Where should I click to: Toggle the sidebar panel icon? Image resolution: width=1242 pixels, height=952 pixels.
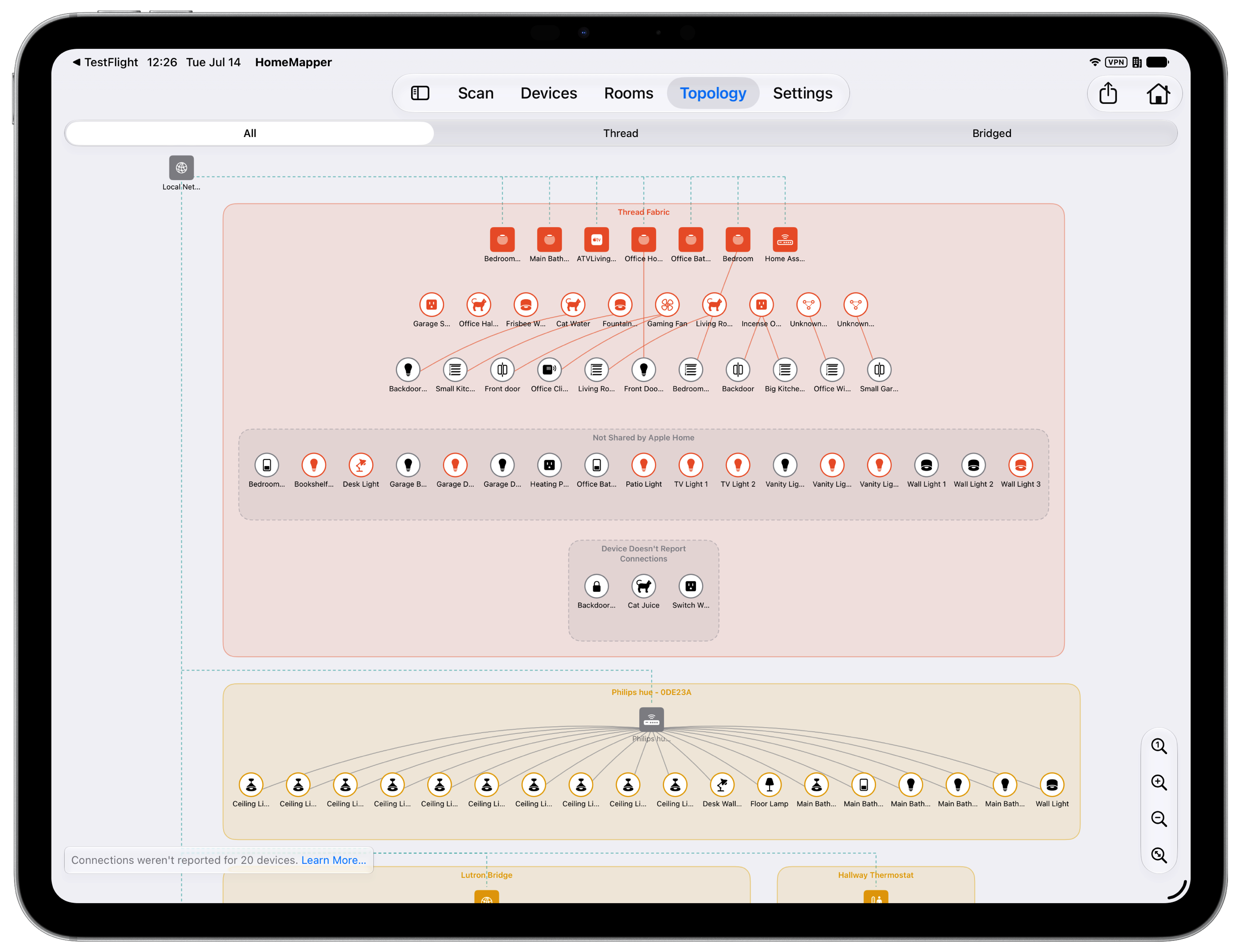(x=420, y=93)
